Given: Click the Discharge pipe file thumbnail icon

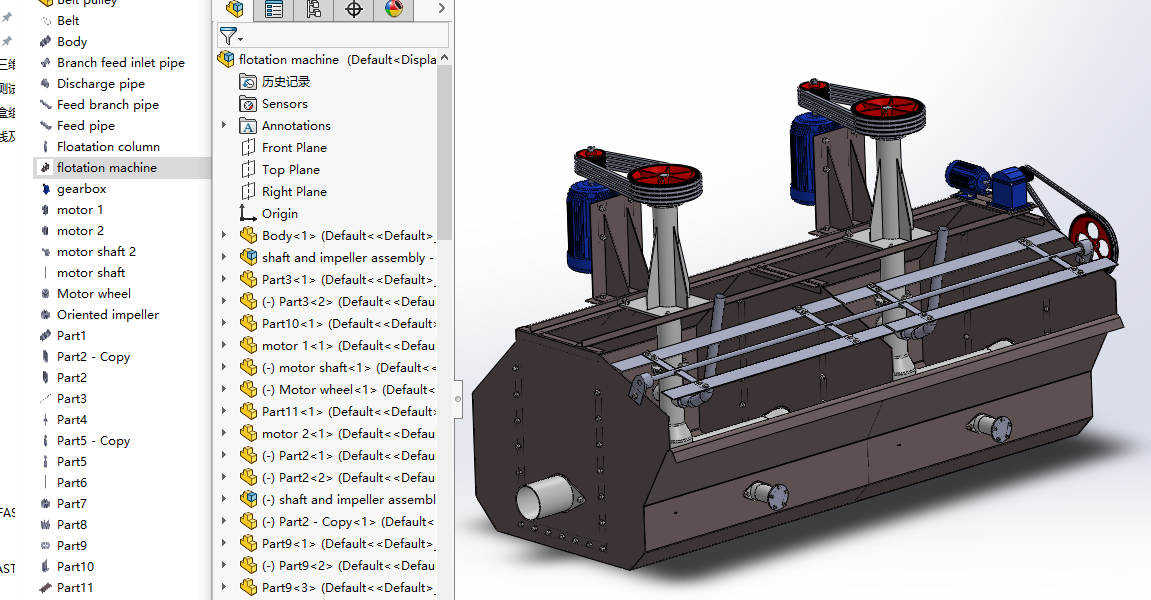Looking at the screenshot, I should pyautogui.click(x=45, y=84).
